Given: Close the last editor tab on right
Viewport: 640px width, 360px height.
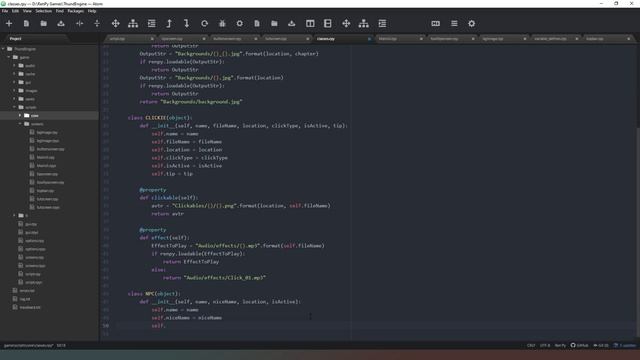Looking at the screenshot, I should pyautogui.click(x=629, y=39).
